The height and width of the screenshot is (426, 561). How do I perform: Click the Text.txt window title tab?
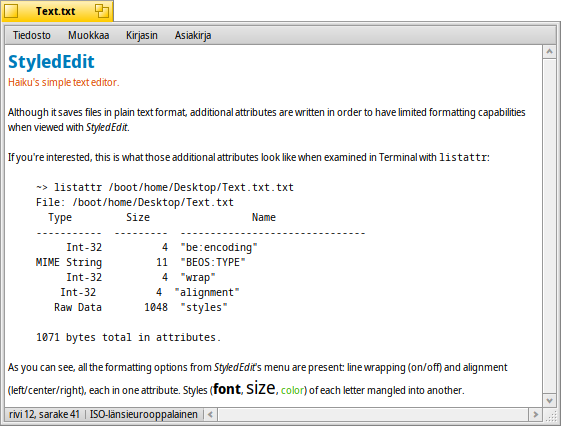(55, 11)
